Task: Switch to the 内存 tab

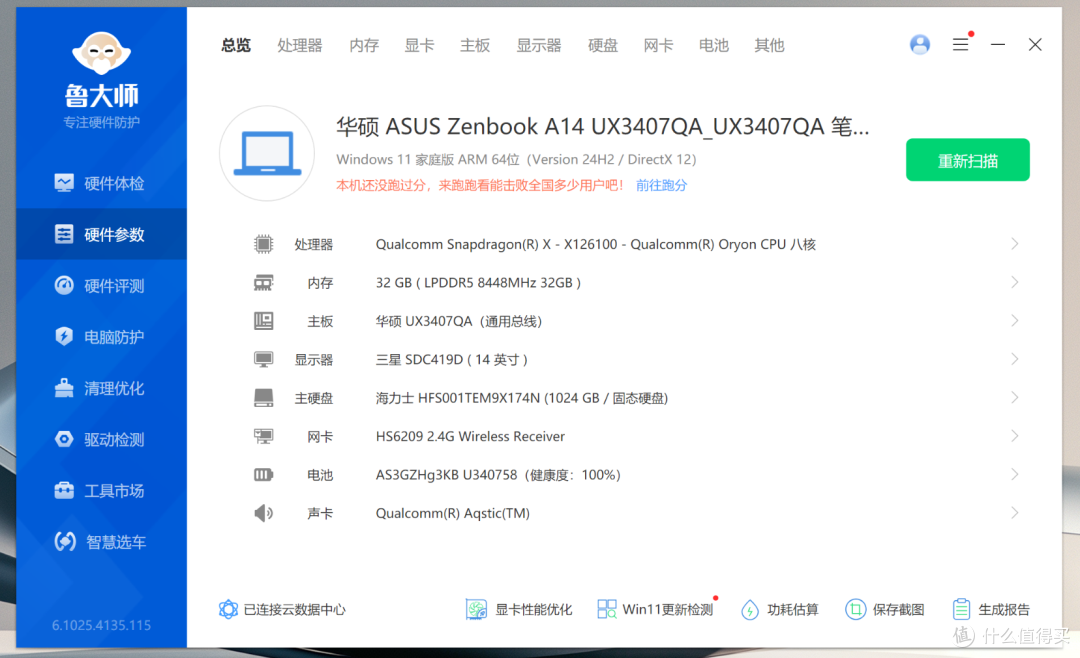Action: [x=364, y=45]
